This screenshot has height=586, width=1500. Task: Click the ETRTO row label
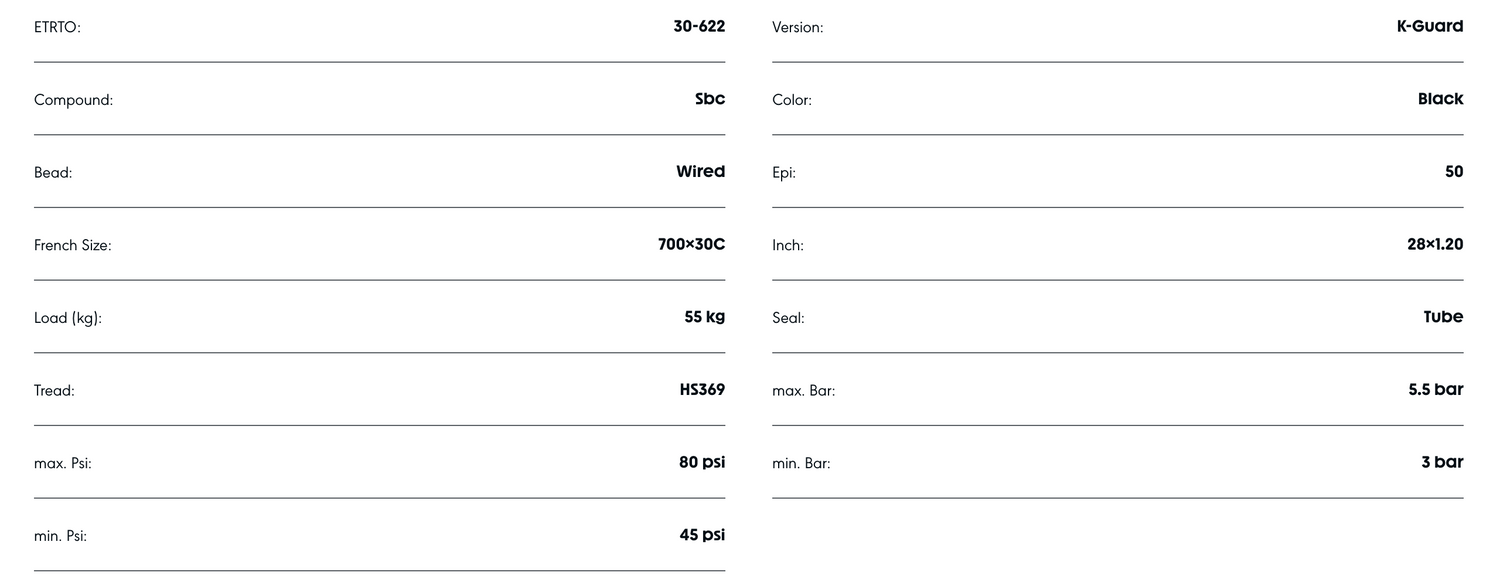click(57, 28)
